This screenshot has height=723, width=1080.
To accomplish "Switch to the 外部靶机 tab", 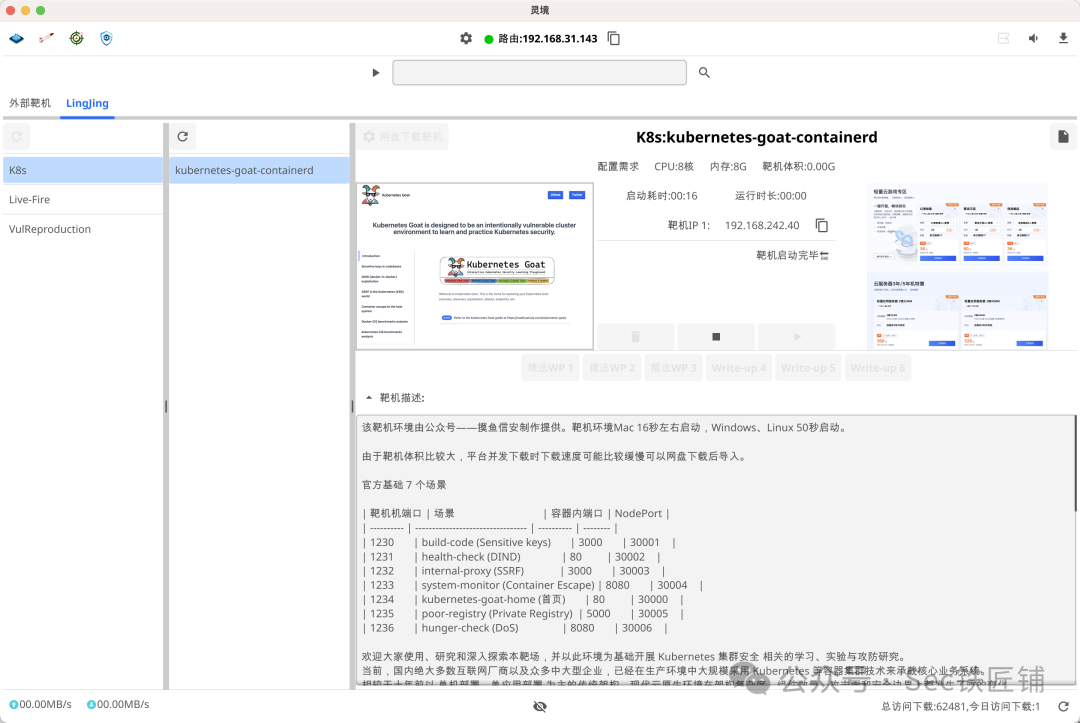I will coord(30,103).
